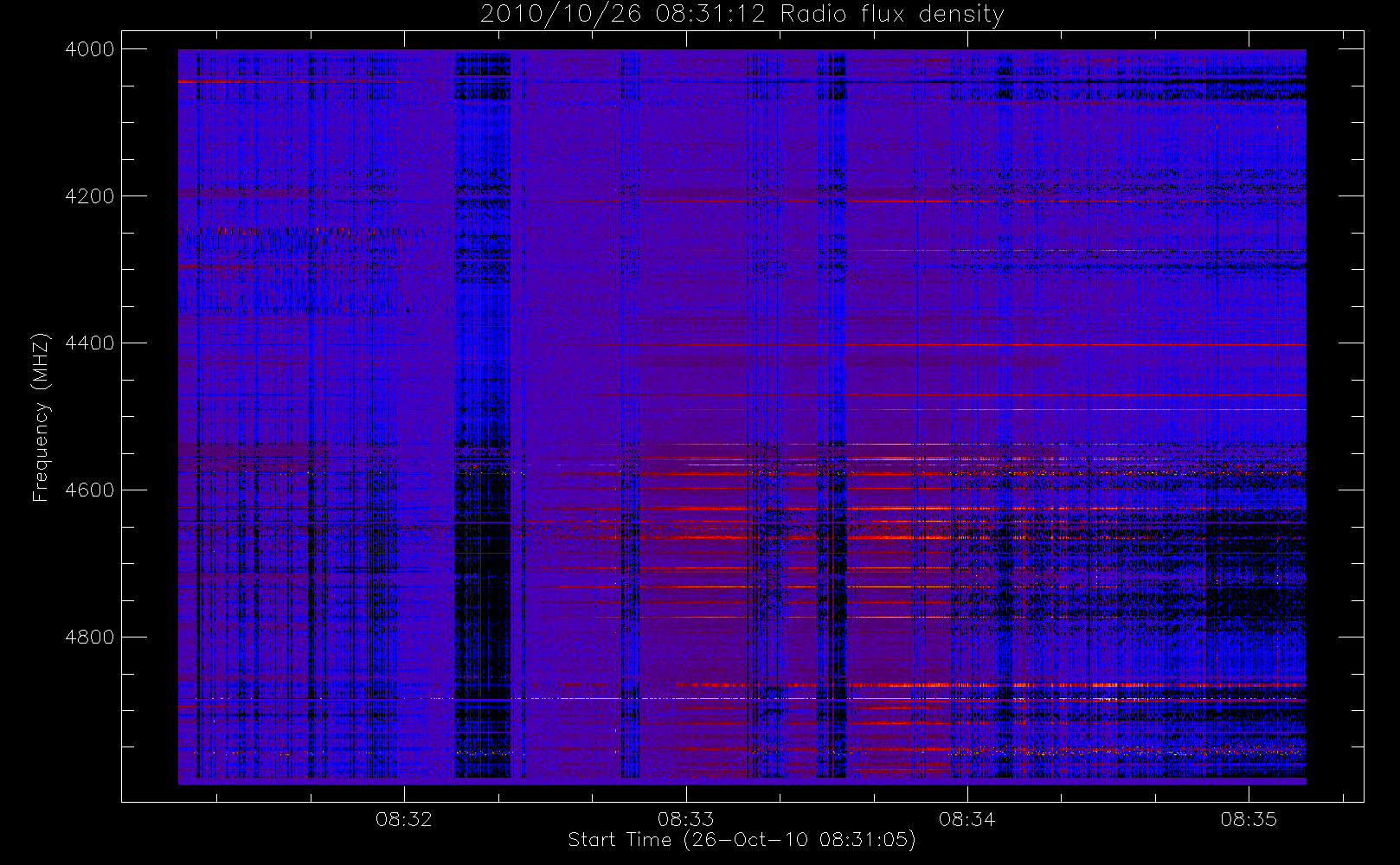Image resolution: width=1400 pixels, height=865 pixels.
Task: Click the 'Frequency (MHZ)' y-axis title
Action: [41, 417]
